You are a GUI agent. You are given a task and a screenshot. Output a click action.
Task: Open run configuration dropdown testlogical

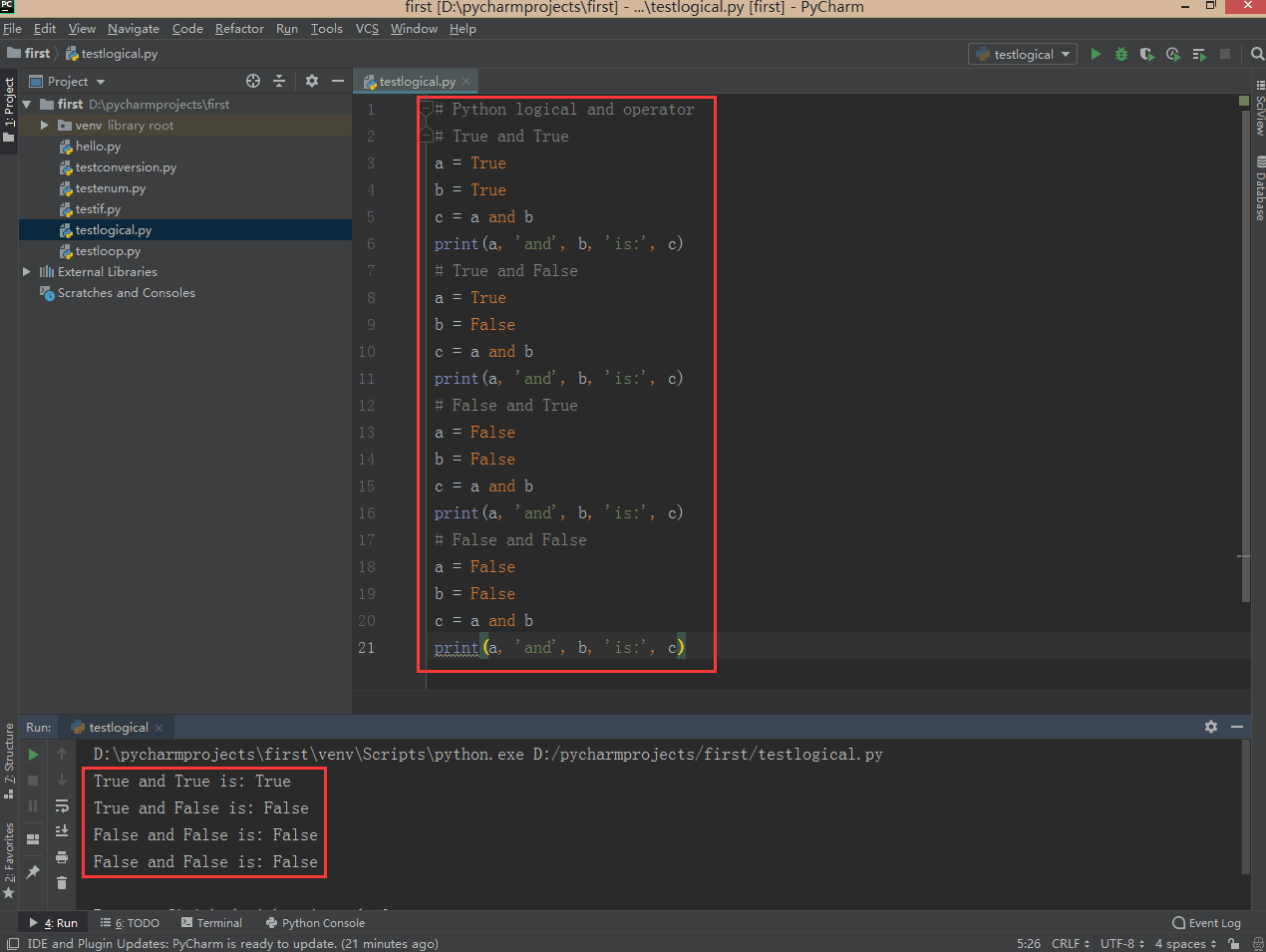point(1023,54)
